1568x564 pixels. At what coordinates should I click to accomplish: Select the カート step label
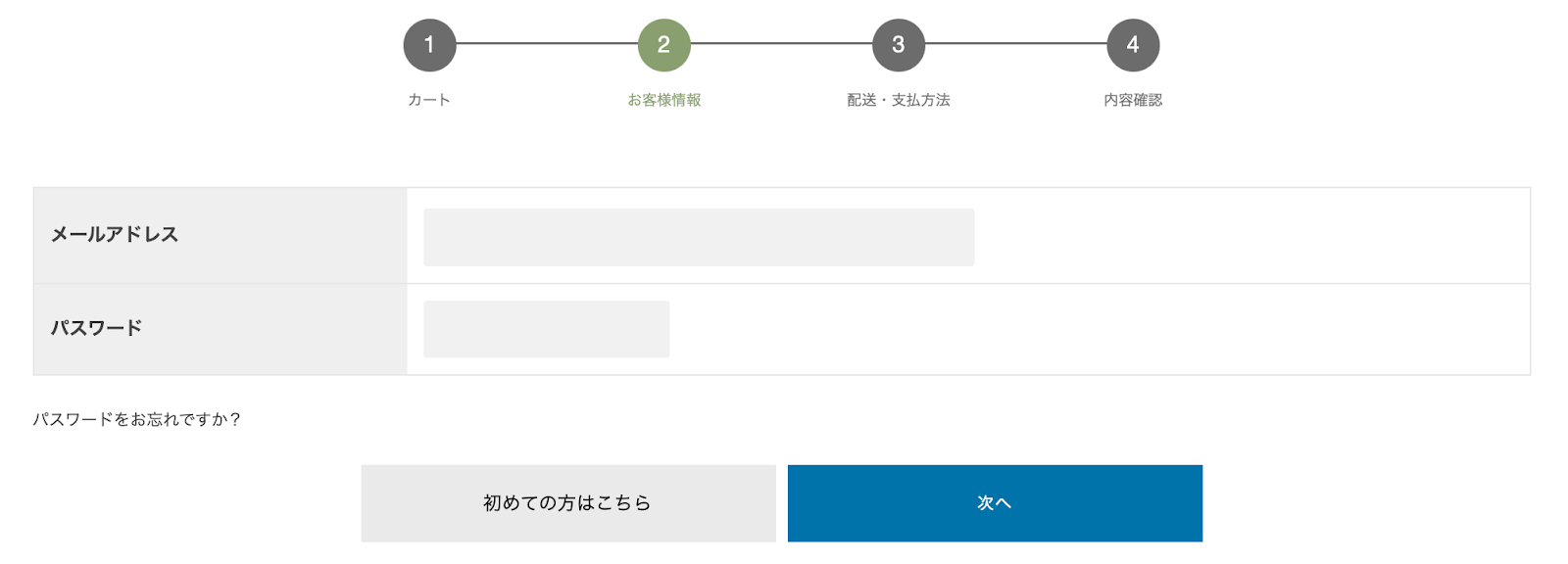pyautogui.click(x=429, y=100)
